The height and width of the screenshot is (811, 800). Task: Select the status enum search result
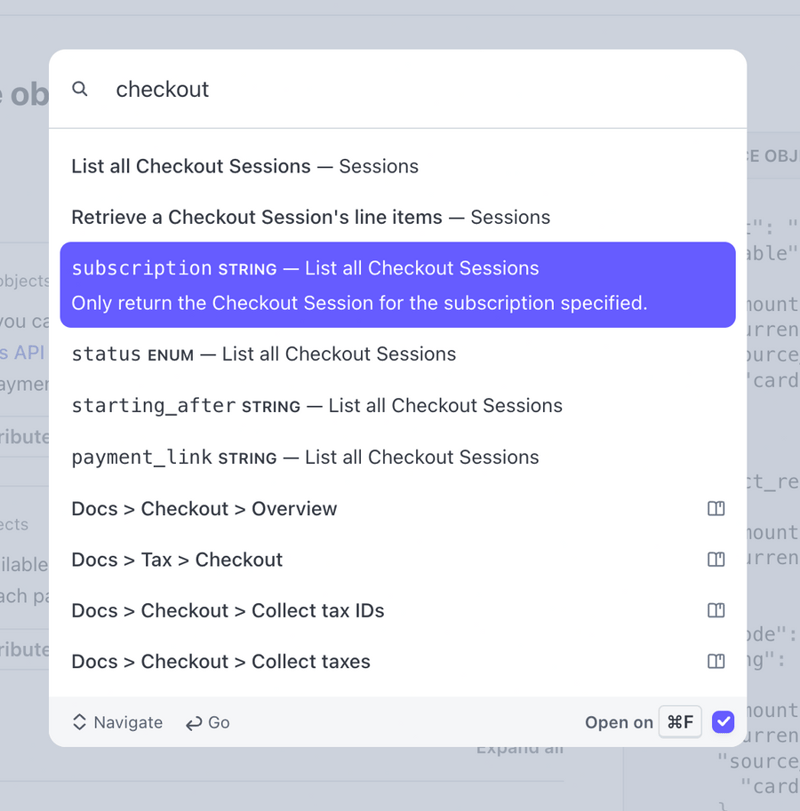(263, 354)
